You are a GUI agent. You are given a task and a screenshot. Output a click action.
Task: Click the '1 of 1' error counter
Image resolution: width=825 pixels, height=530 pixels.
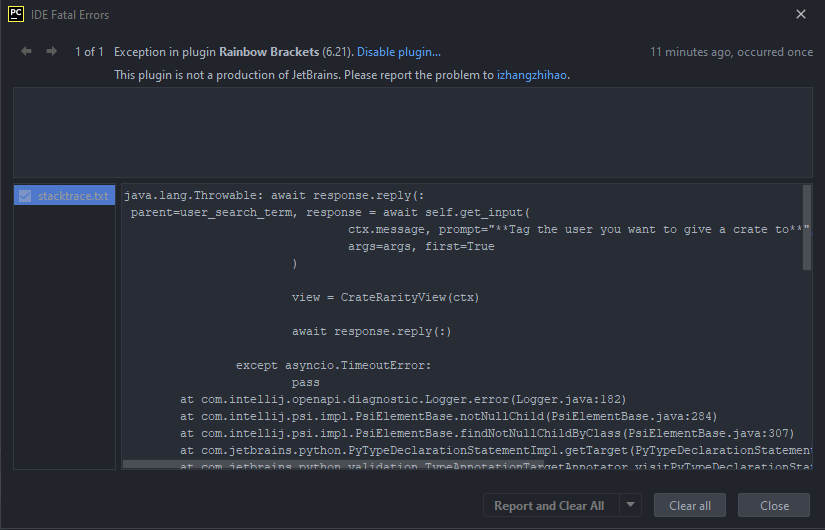click(x=89, y=52)
